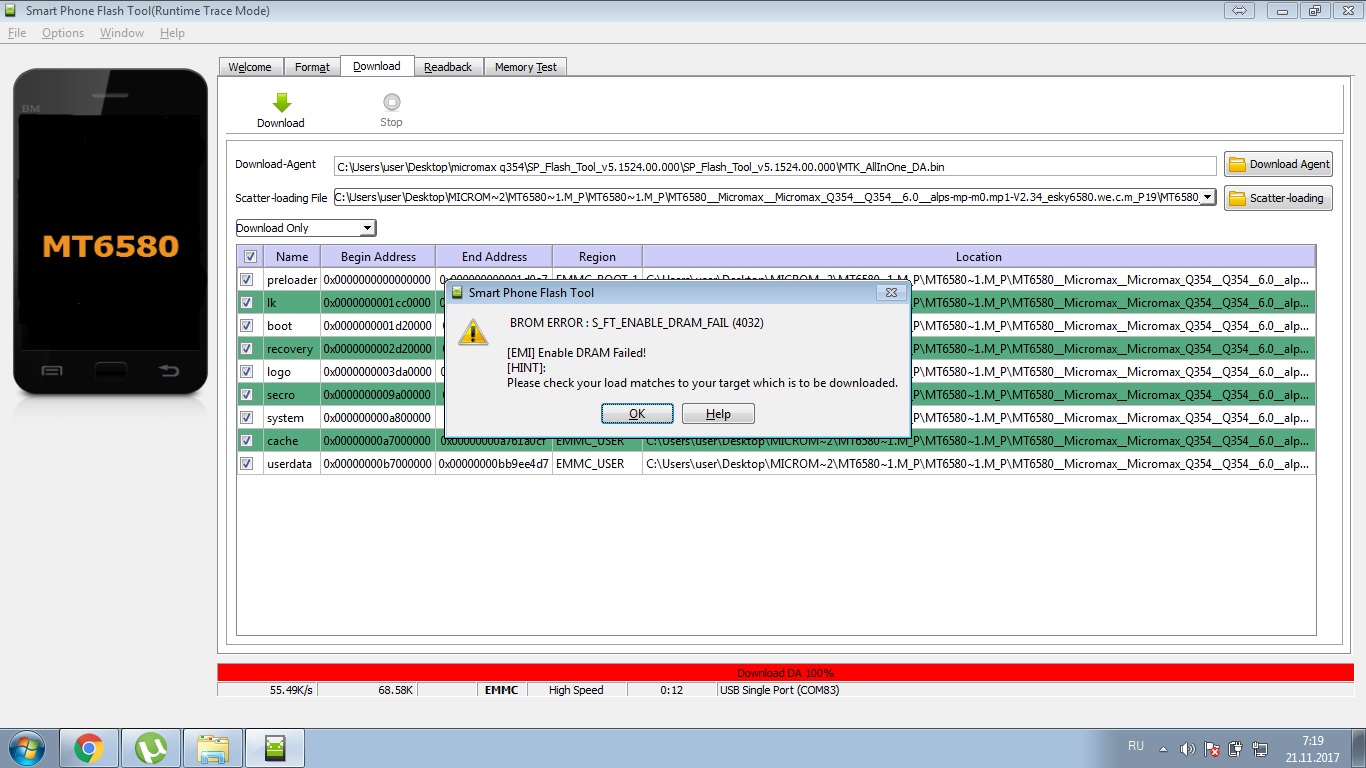
Task: Click the Windows Start button
Action: coord(27,747)
